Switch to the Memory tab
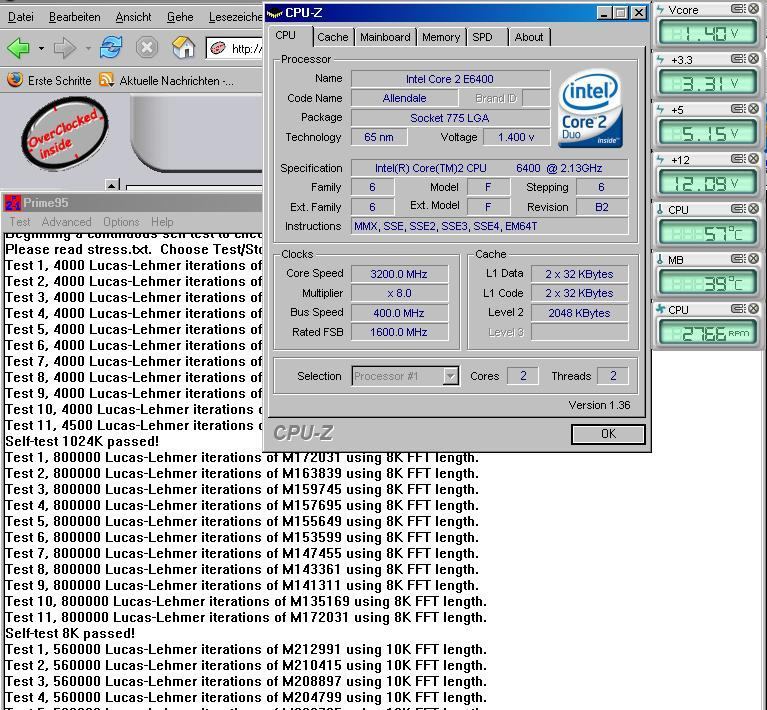767x710 pixels. tap(441, 37)
